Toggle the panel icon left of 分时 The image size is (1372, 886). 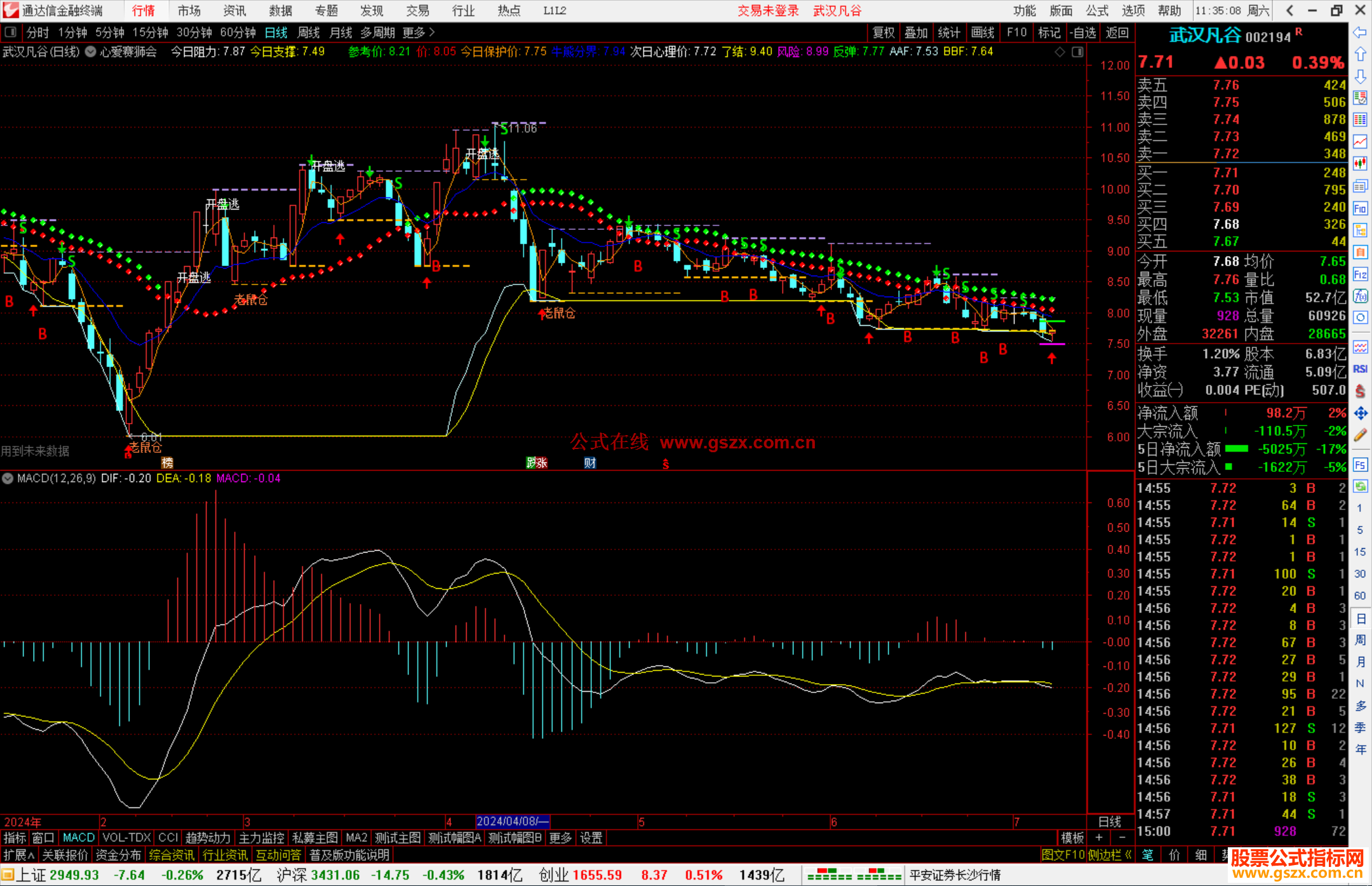[11, 32]
